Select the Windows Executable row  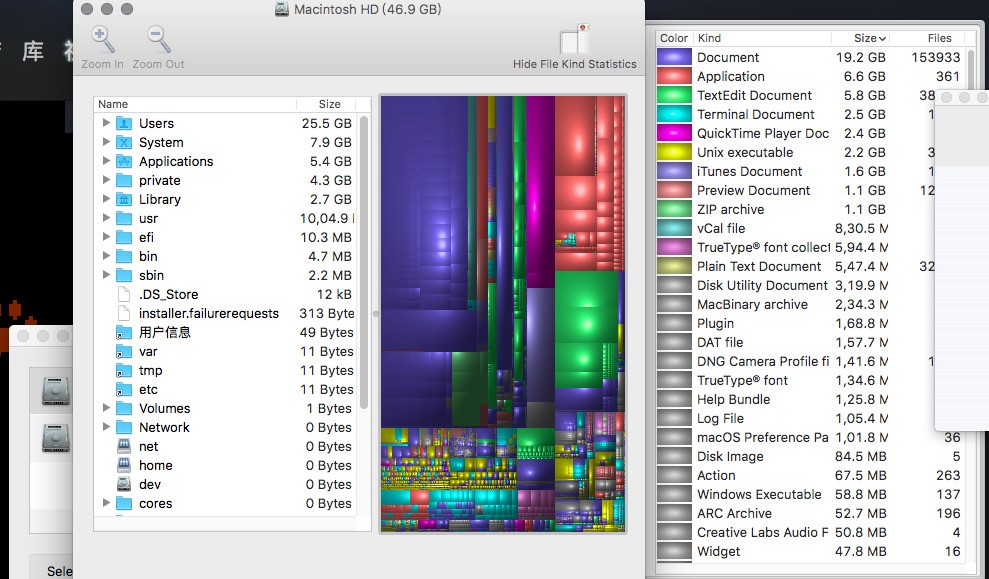pyautogui.click(x=811, y=494)
